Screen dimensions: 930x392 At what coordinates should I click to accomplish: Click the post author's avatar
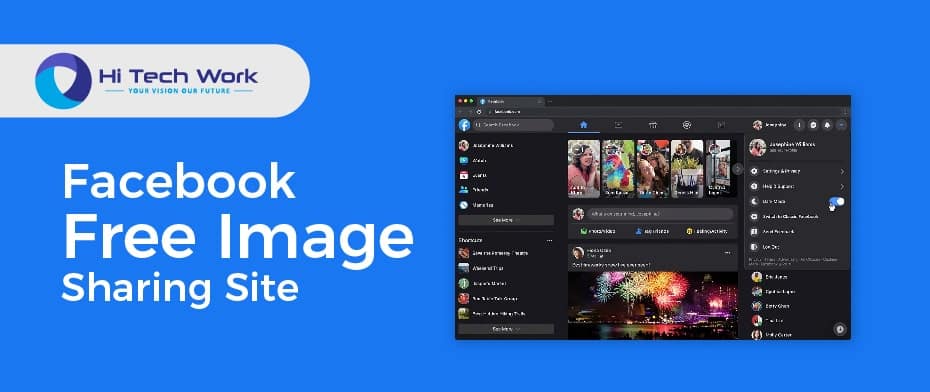point(578,253)
